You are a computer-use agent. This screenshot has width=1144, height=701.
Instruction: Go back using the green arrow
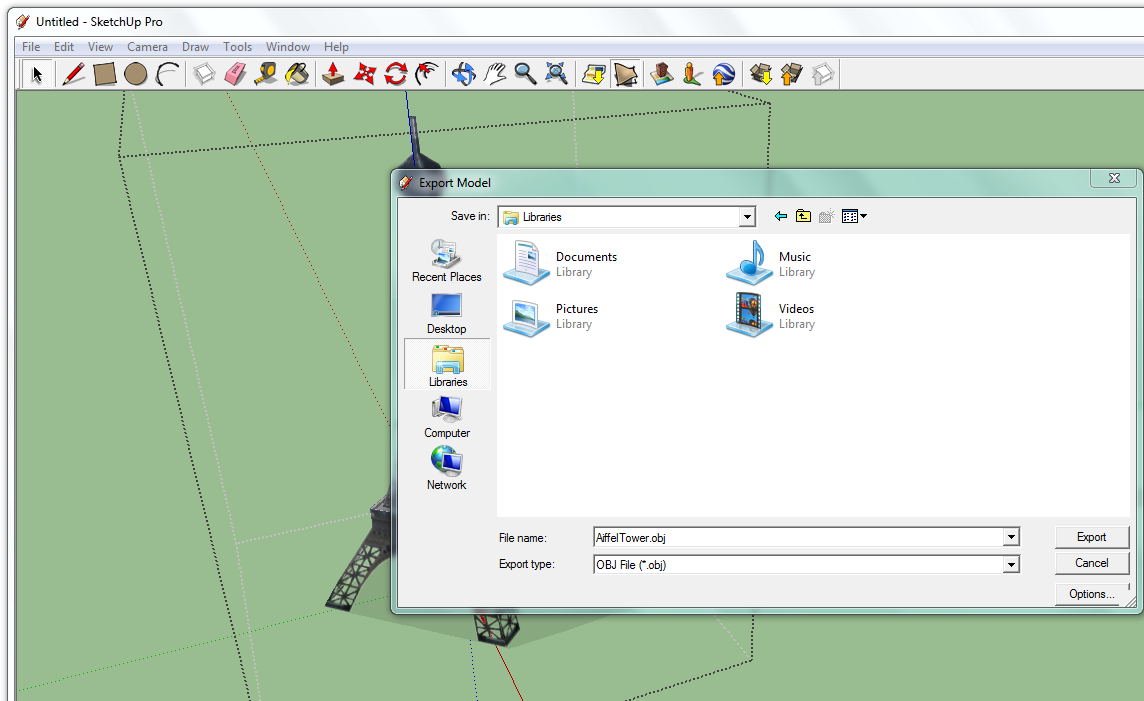781,217
